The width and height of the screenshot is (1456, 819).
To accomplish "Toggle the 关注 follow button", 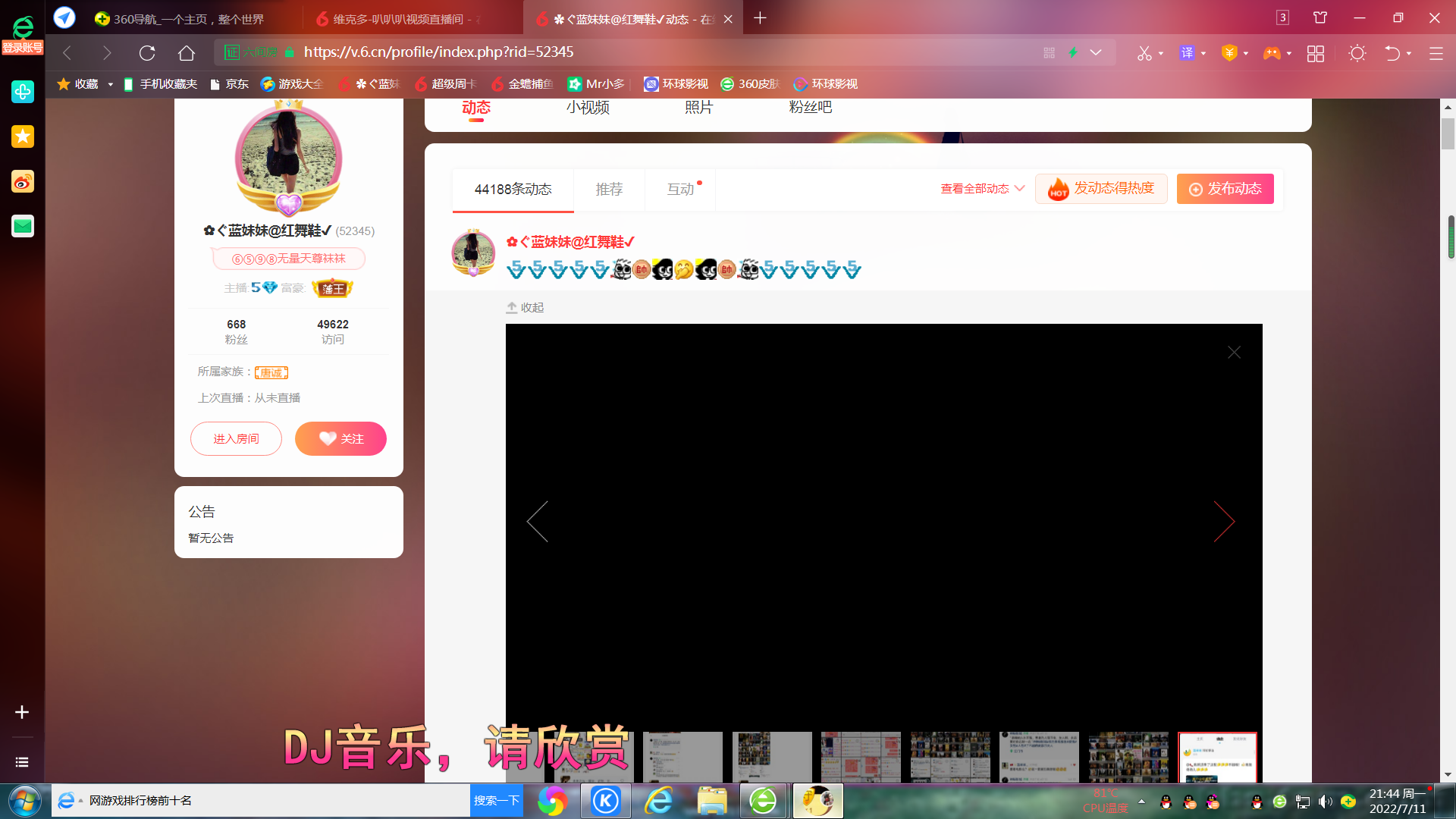I will 340,439.
